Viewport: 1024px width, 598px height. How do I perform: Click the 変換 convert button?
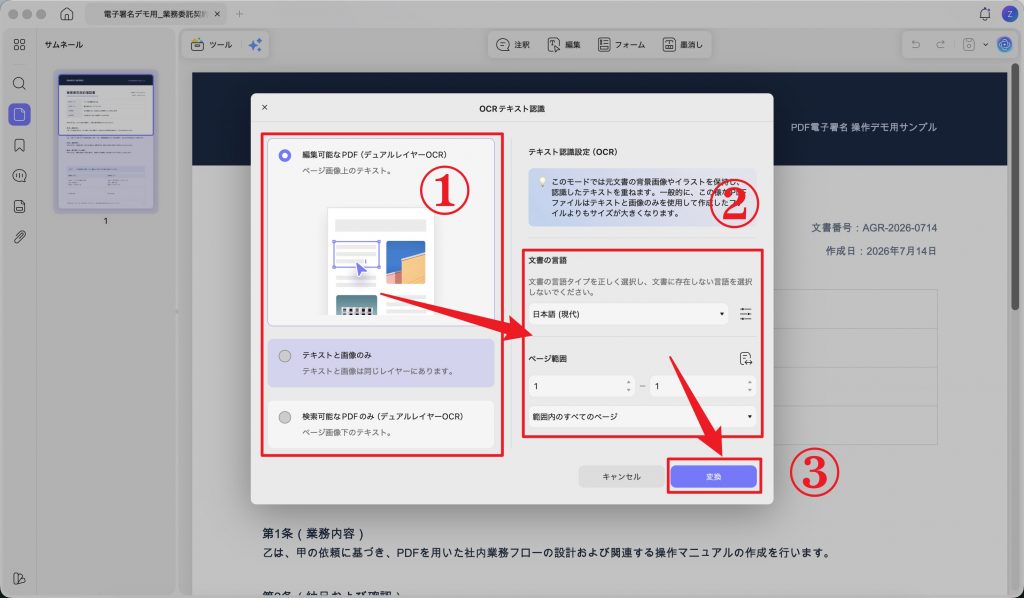tap(714, 477)
